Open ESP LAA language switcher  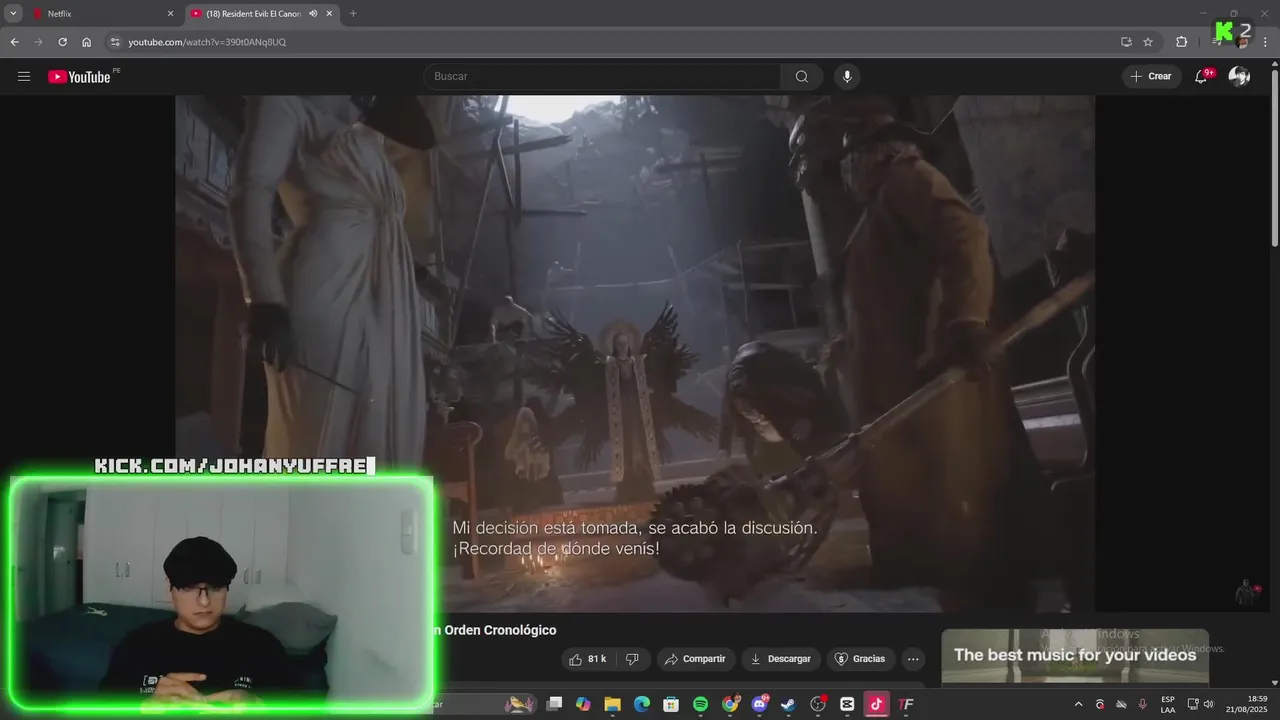[x=1168, y=704]
